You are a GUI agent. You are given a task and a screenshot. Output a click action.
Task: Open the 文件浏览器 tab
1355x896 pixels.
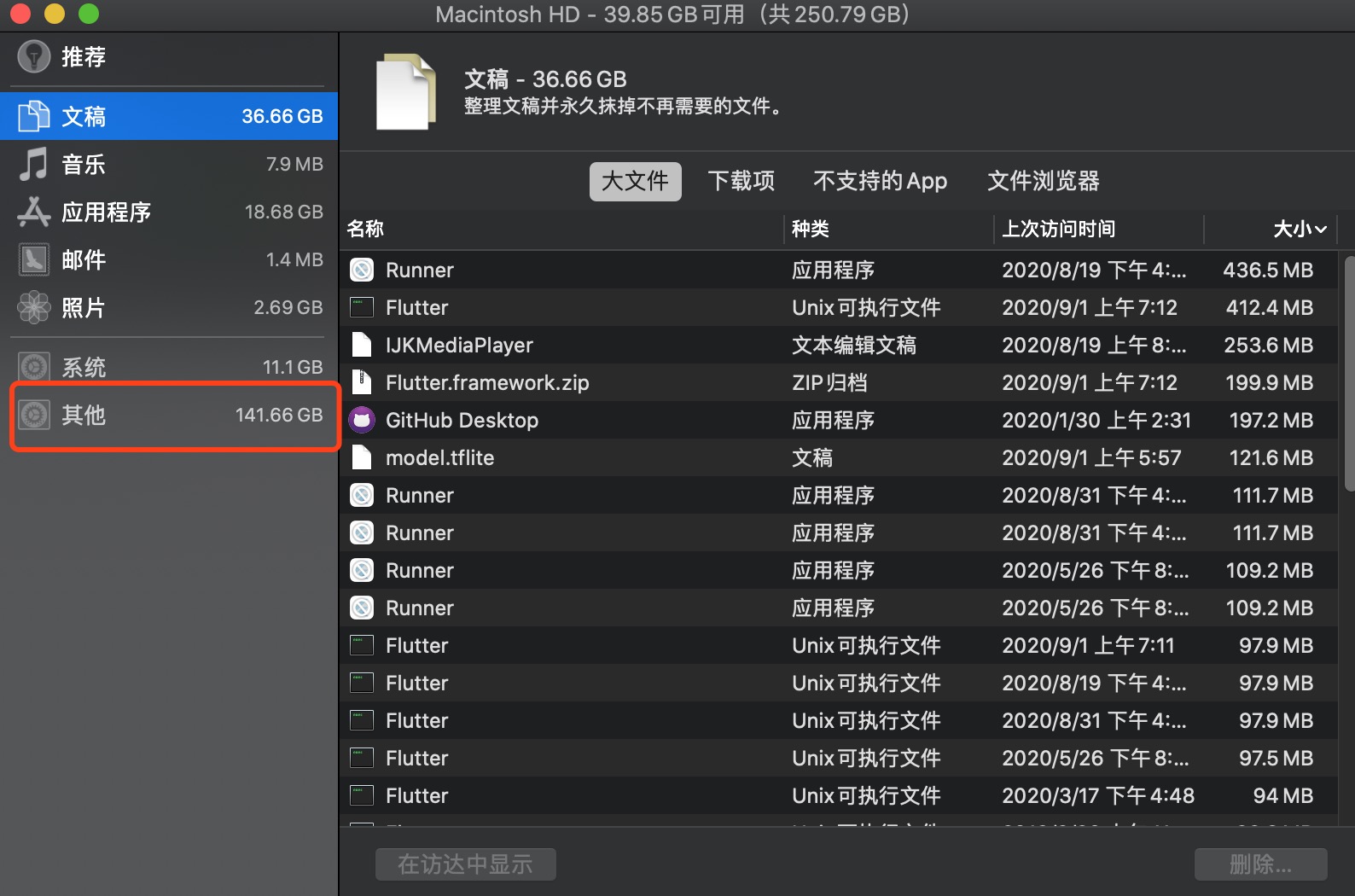click(x=1044, y=181)
